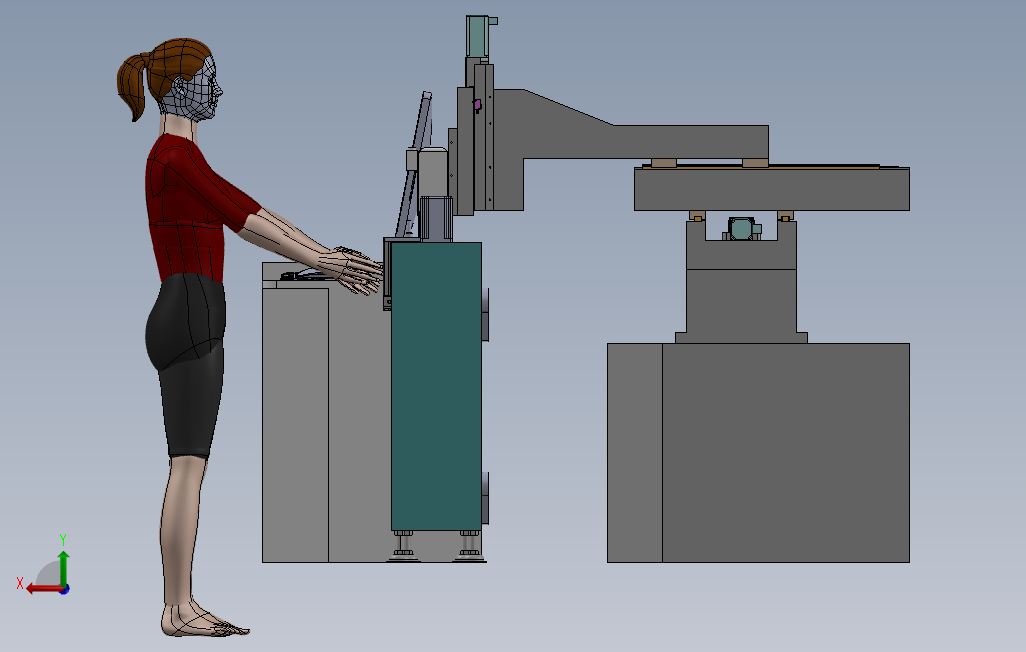Select the mannequin's outstretched hands

click(x=355, y=270)
